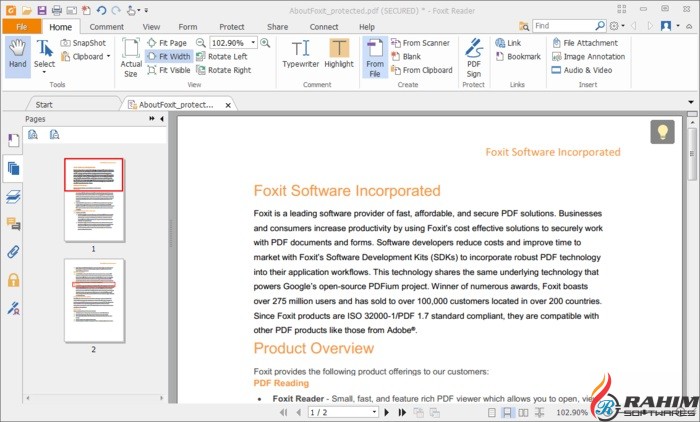This screenshot has height=422, width=700.
Task: Open the Share ribbon tab
Action: pos(277,27)
